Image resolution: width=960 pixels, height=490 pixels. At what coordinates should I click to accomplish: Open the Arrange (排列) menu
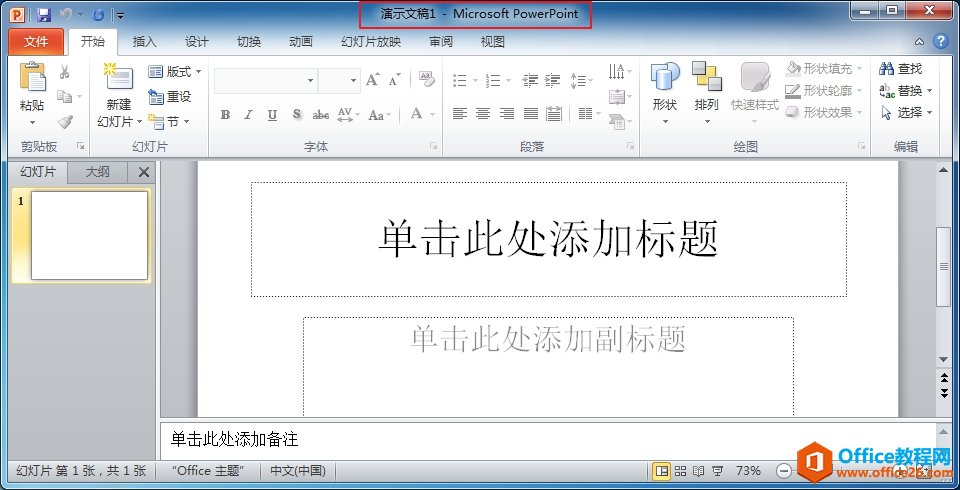point(707,93)
